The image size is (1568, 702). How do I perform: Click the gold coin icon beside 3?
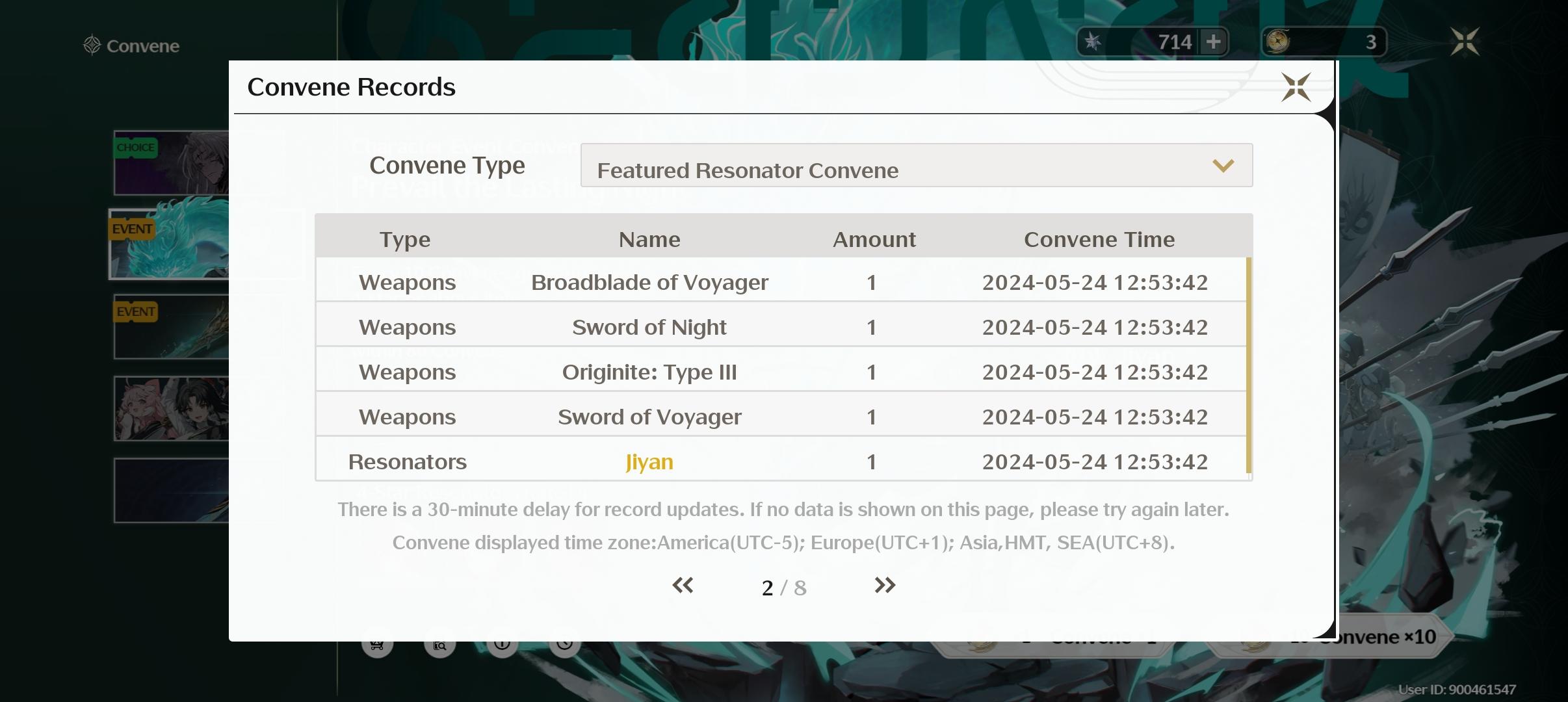point(1277,42)
